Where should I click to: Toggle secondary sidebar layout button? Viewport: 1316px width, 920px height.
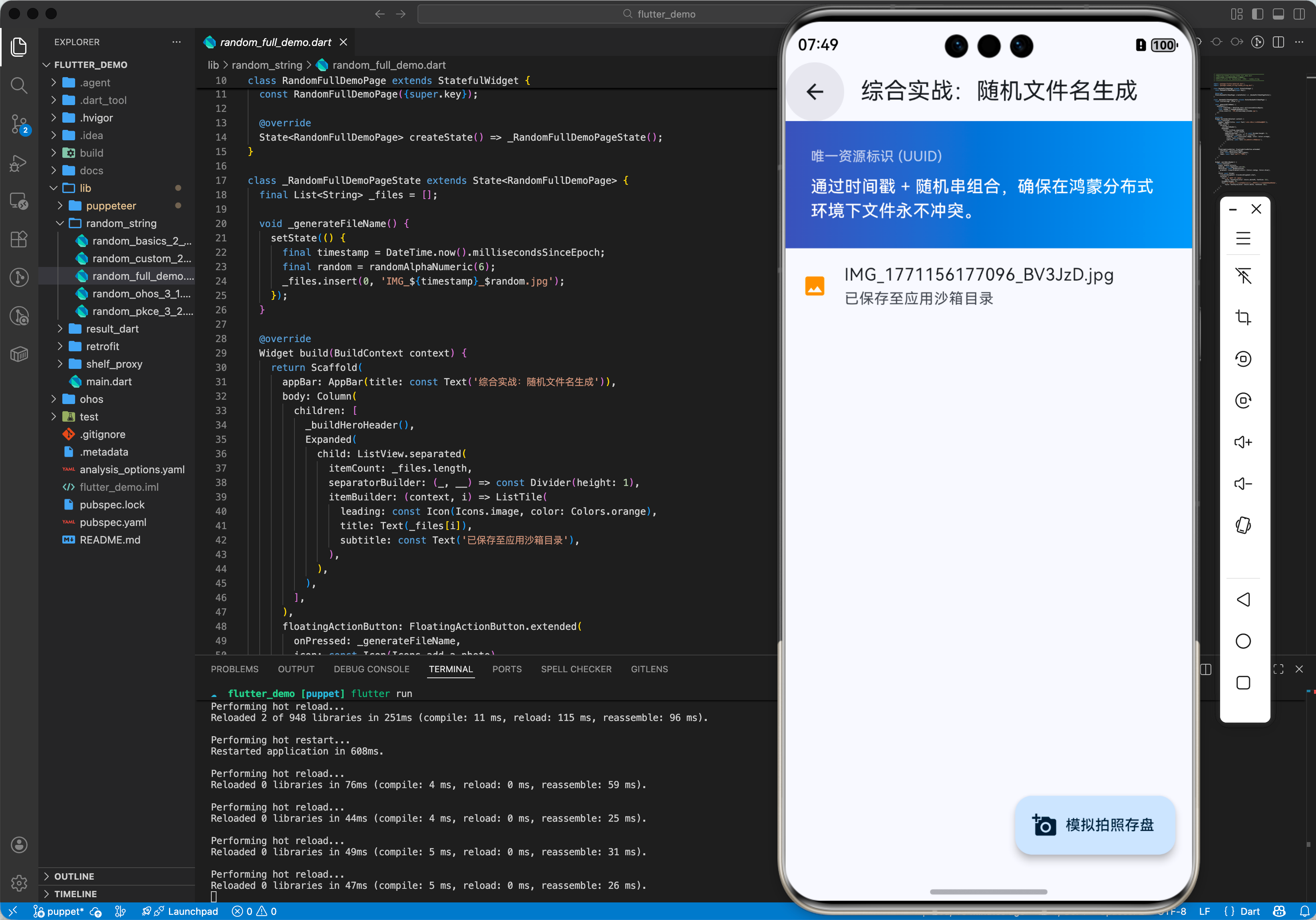[1299, 14]
